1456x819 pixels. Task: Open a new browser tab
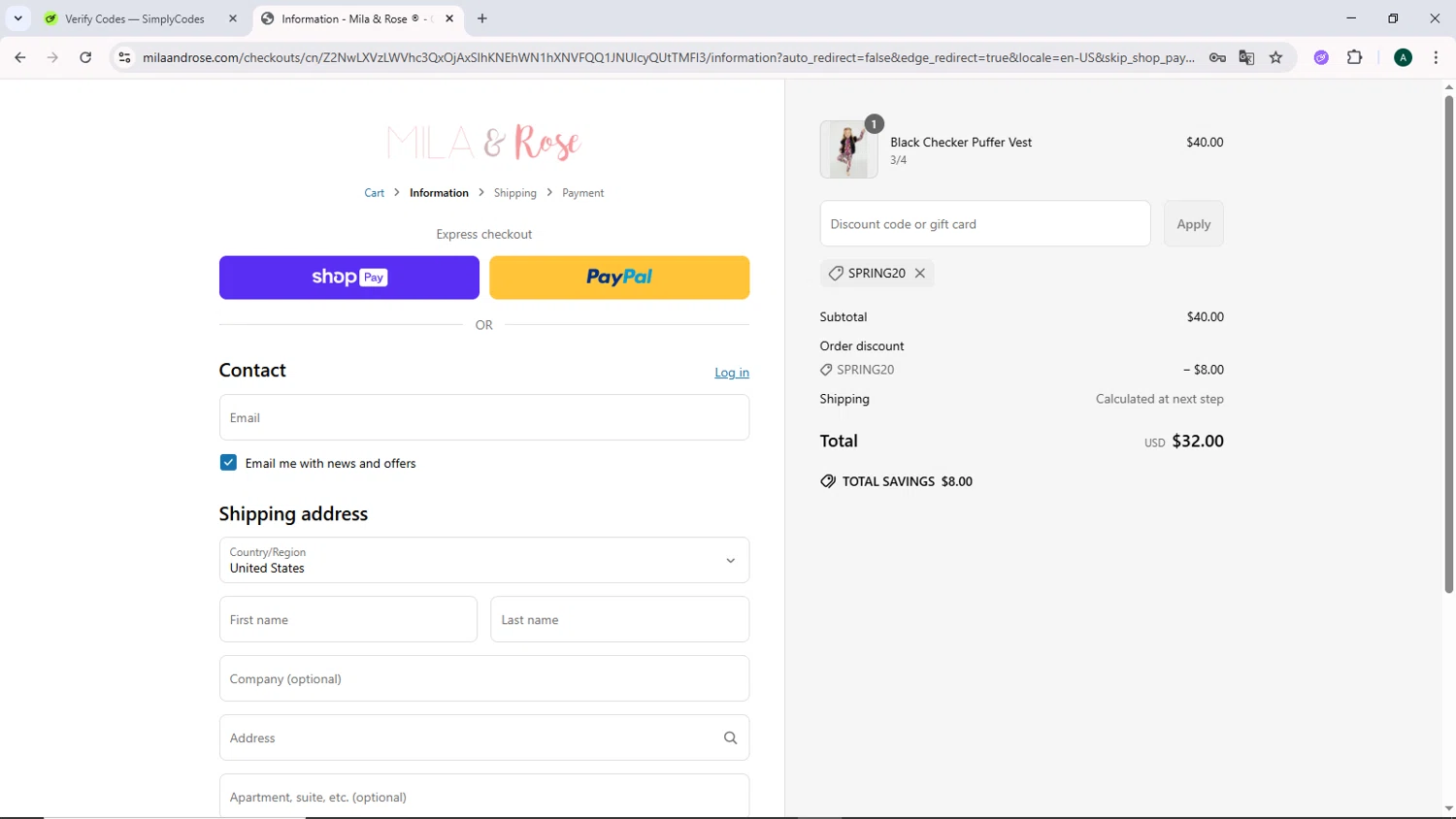tap(482, 18)
